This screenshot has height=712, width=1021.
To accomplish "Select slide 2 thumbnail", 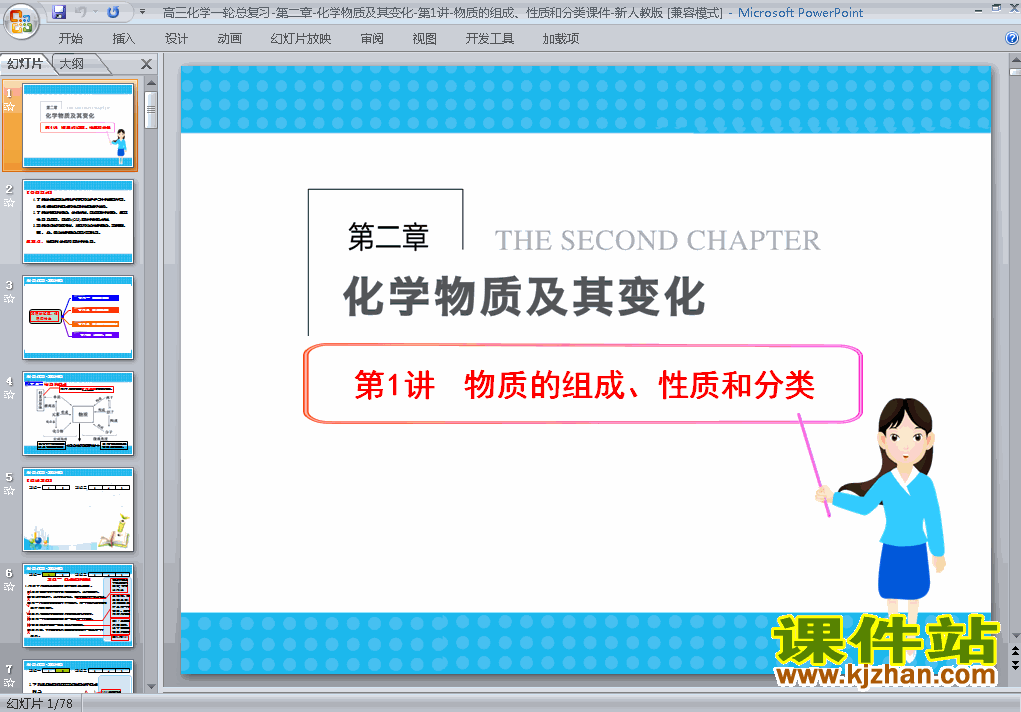I will click(x=78, y=221).
